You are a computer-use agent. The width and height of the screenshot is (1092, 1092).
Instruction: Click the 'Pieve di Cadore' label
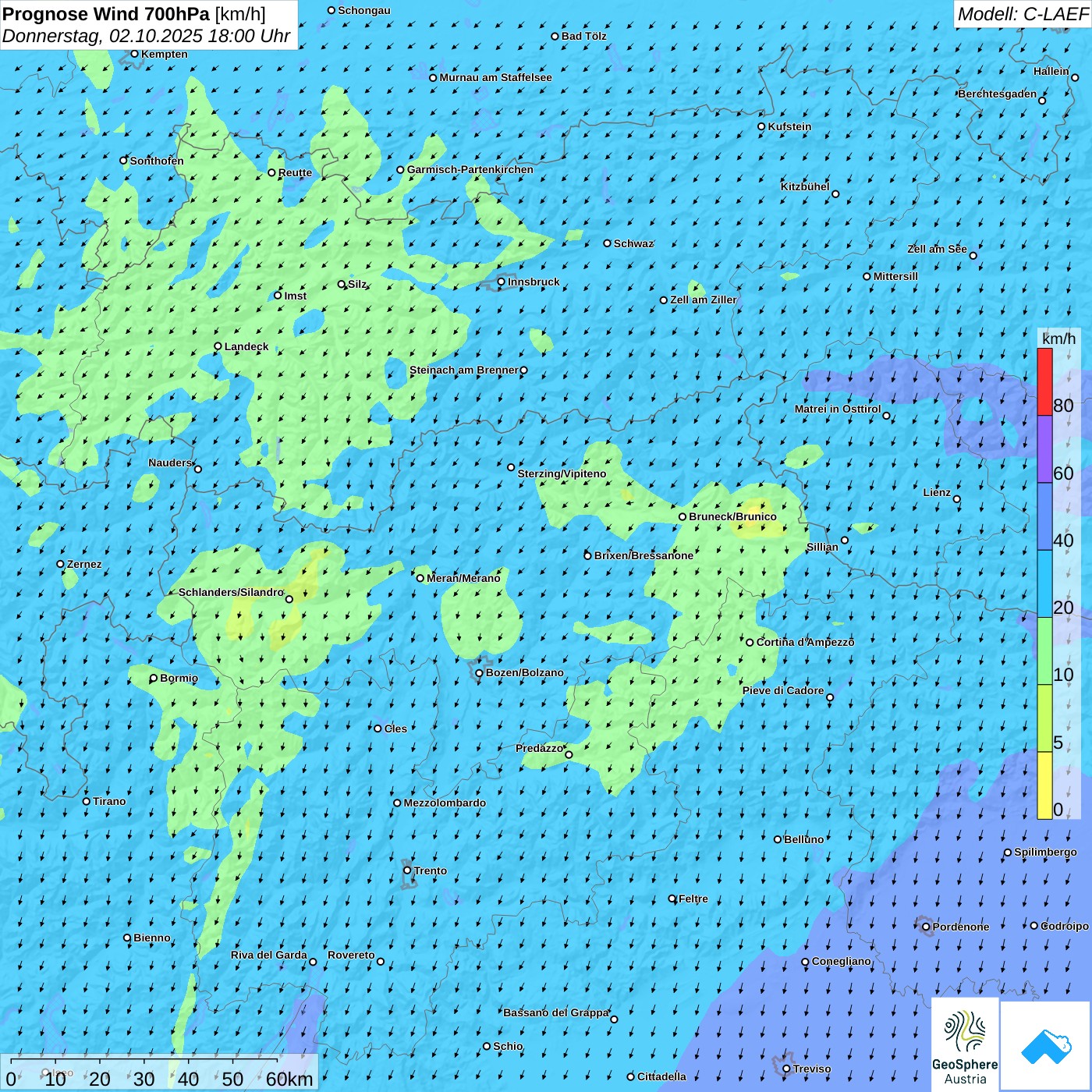pyautogui.click(x=783, y=690)
